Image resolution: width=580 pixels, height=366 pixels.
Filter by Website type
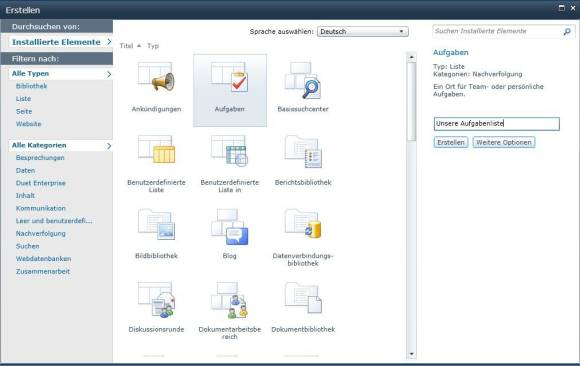[x=28, y=124]
